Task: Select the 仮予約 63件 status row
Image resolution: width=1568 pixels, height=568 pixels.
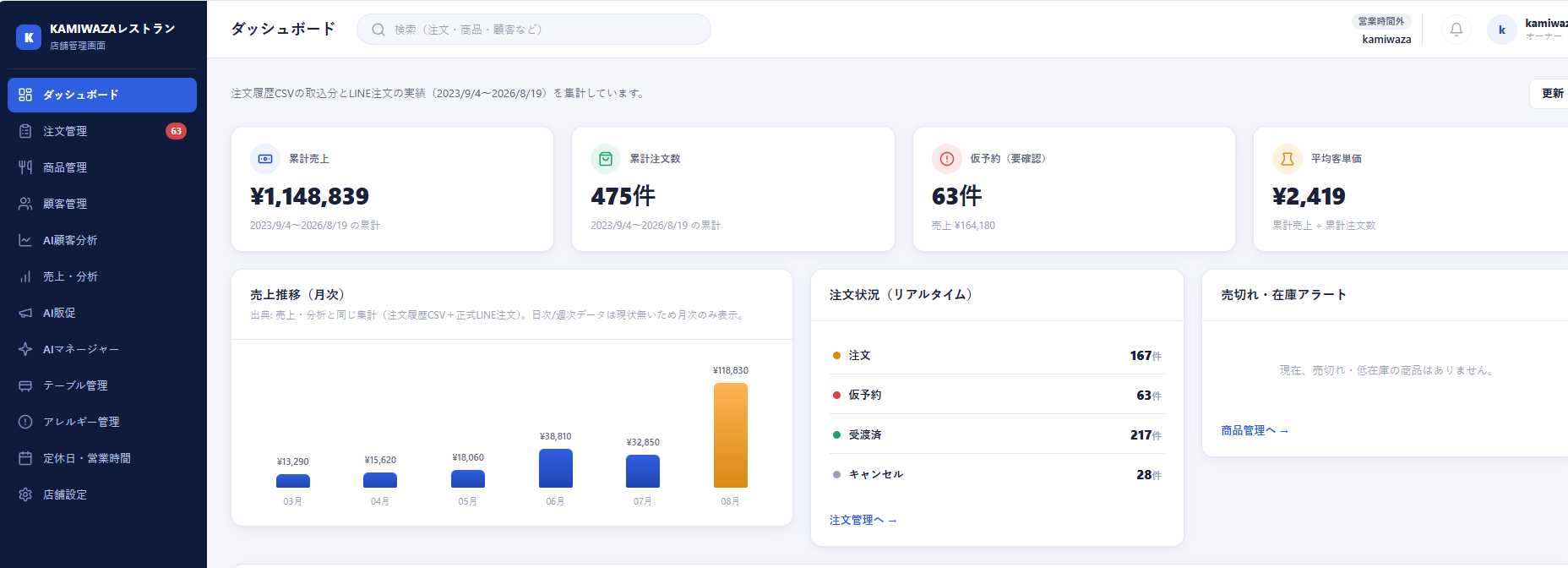Action: 997,395
